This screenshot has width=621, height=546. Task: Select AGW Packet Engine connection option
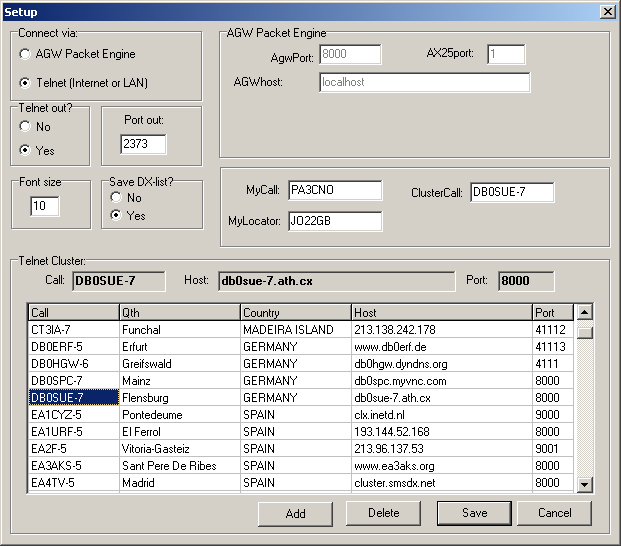pyautogui.click(x=26, y=54)
